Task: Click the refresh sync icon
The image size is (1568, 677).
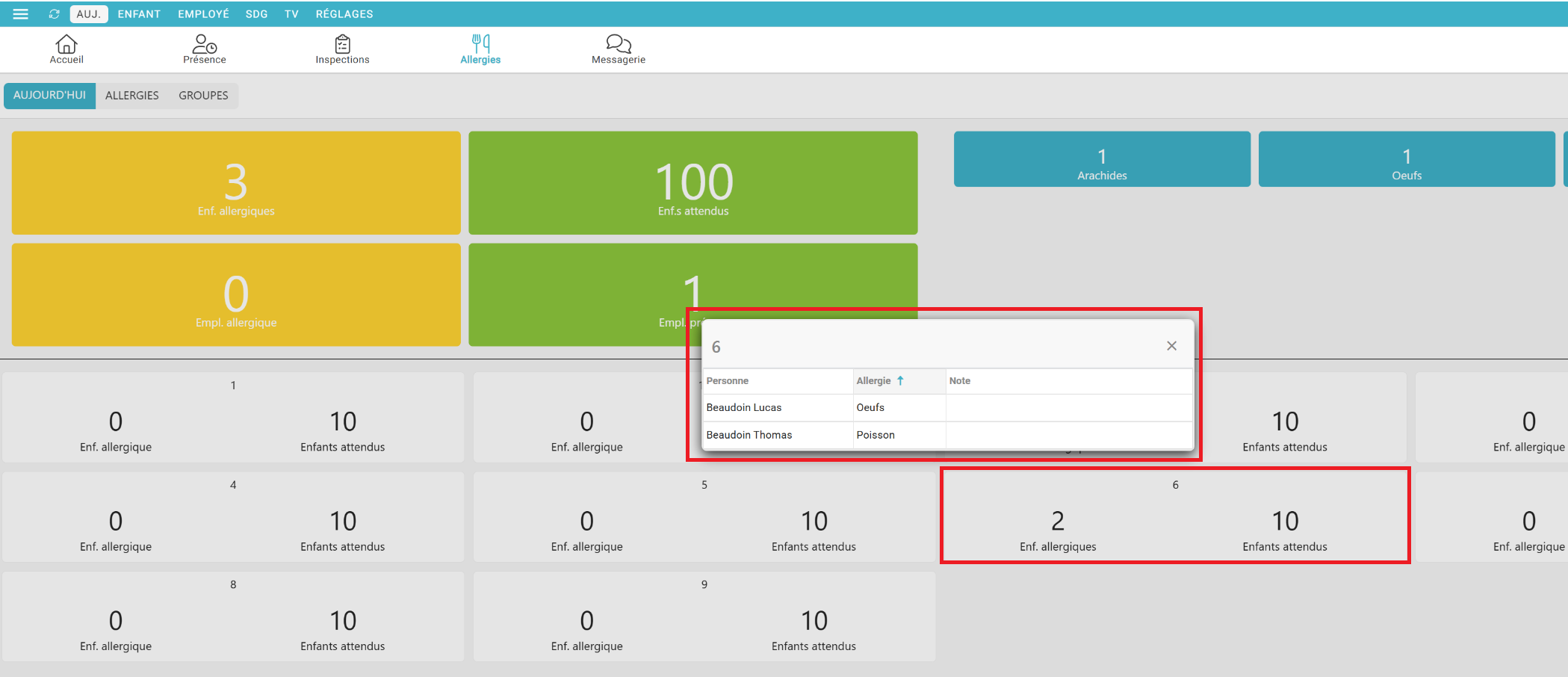Action: 54,14
